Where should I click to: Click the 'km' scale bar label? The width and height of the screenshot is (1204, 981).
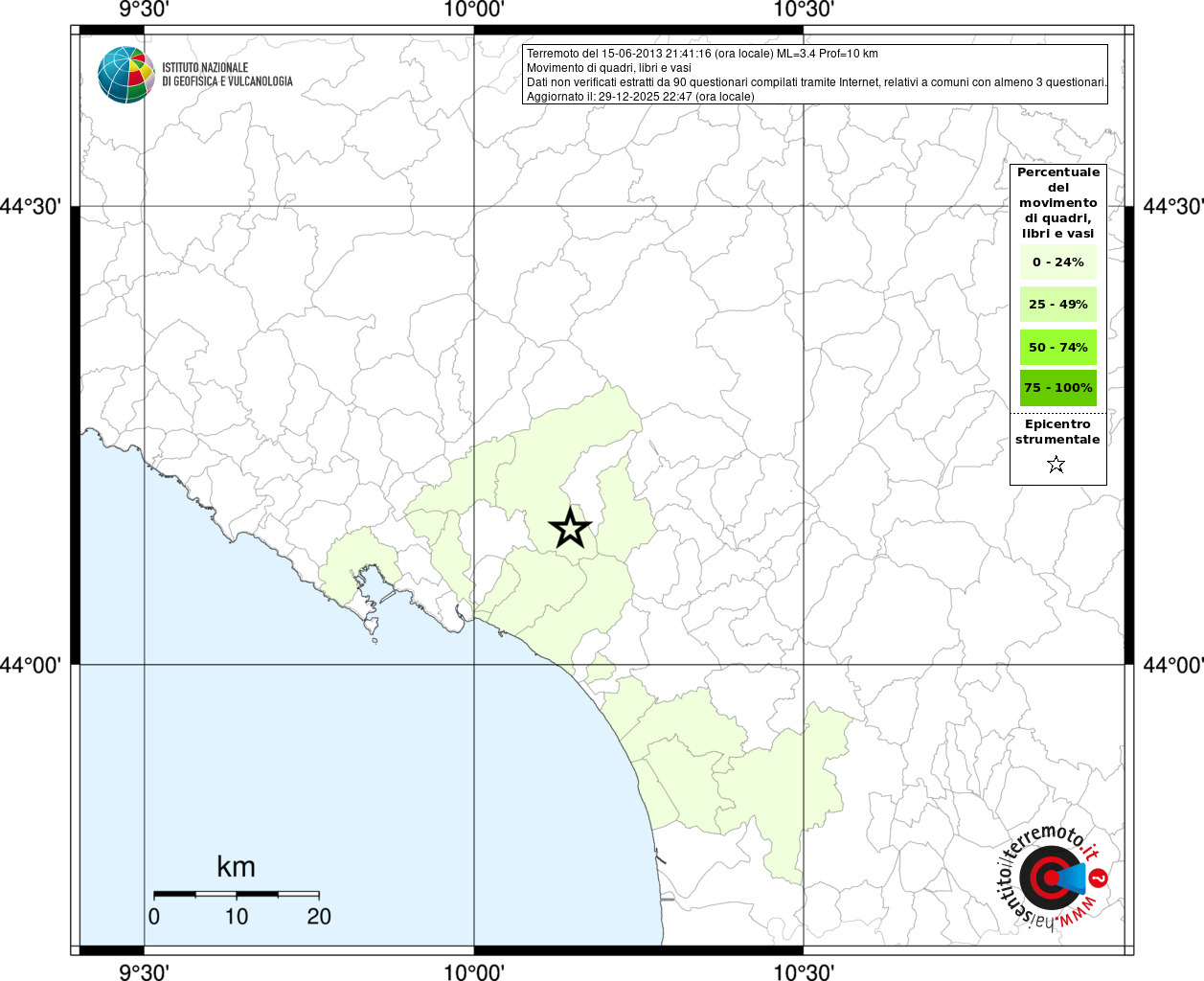[x=236, y=867]
